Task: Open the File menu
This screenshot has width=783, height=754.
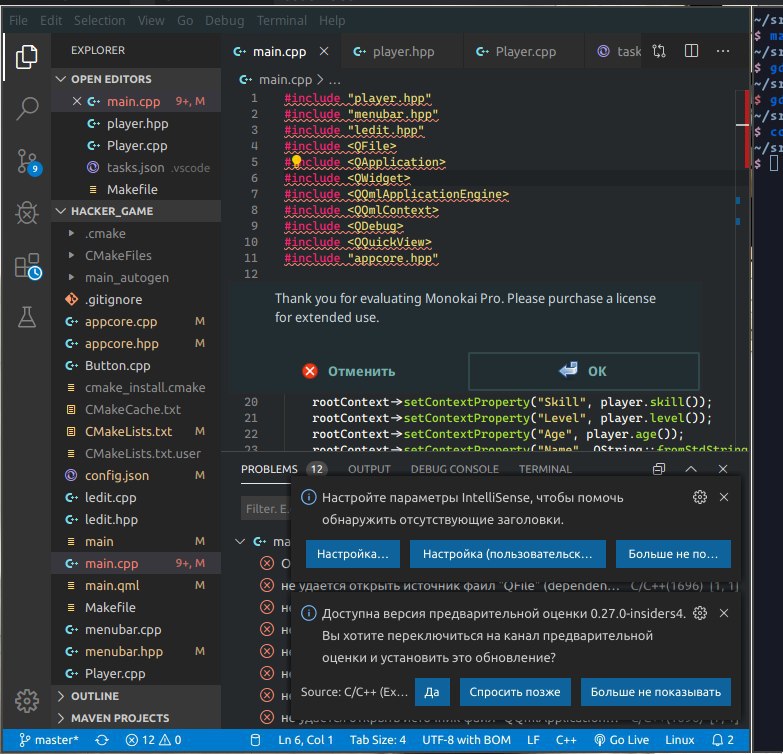Action: click(18, 20)
